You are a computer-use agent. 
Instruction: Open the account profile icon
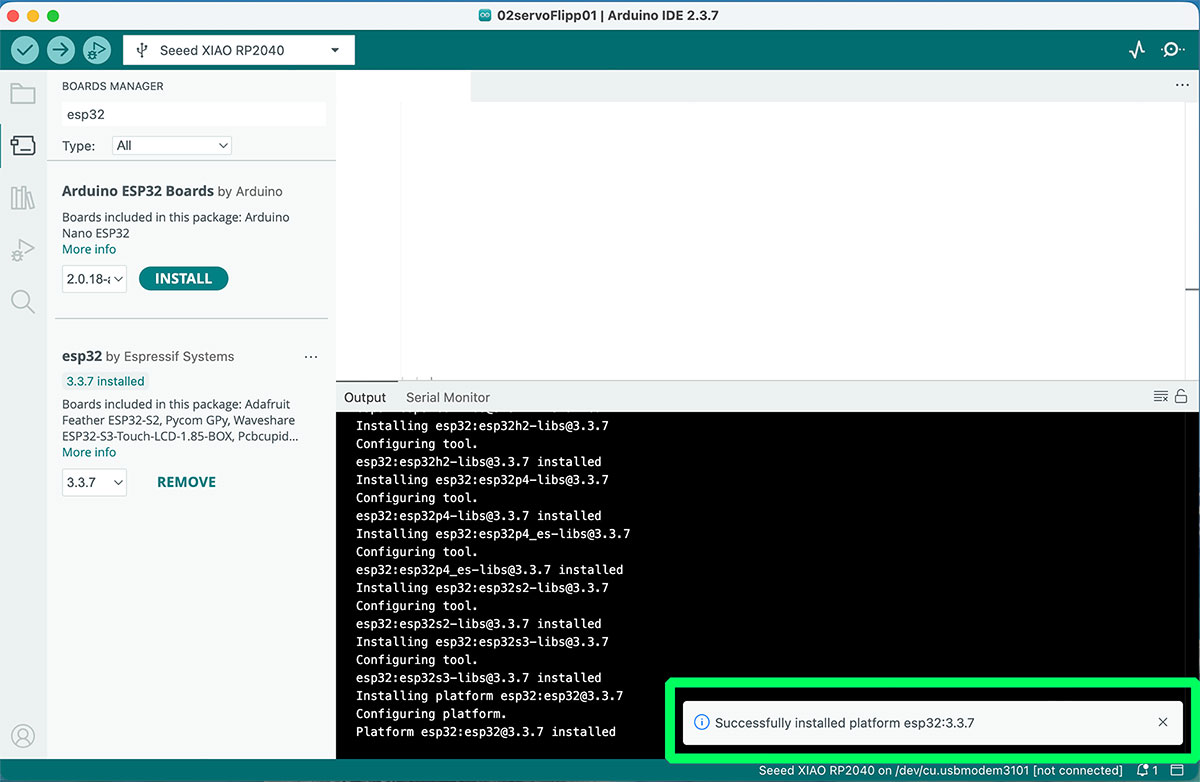(x=23, y=737)
